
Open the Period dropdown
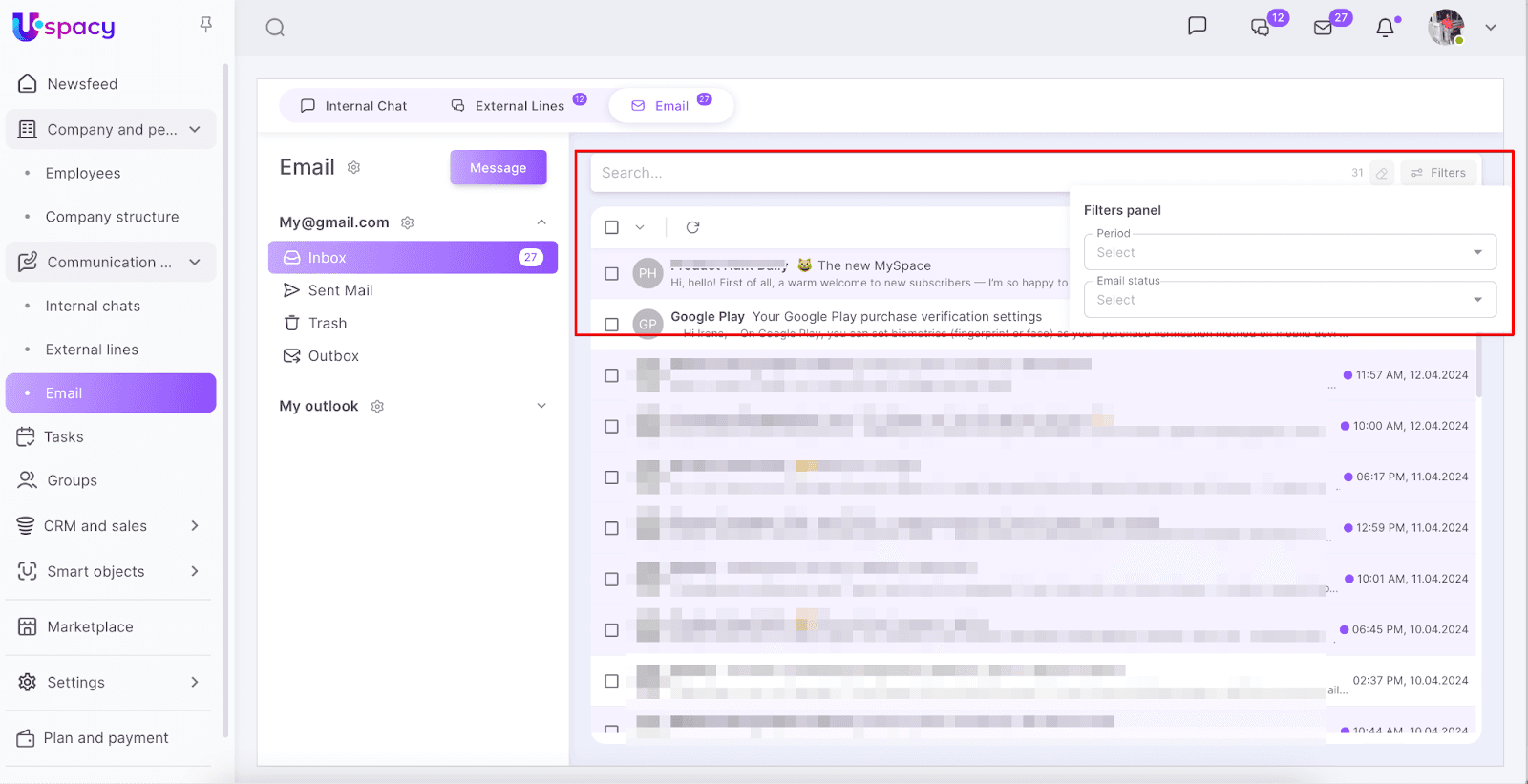(x=1289, y=252)
